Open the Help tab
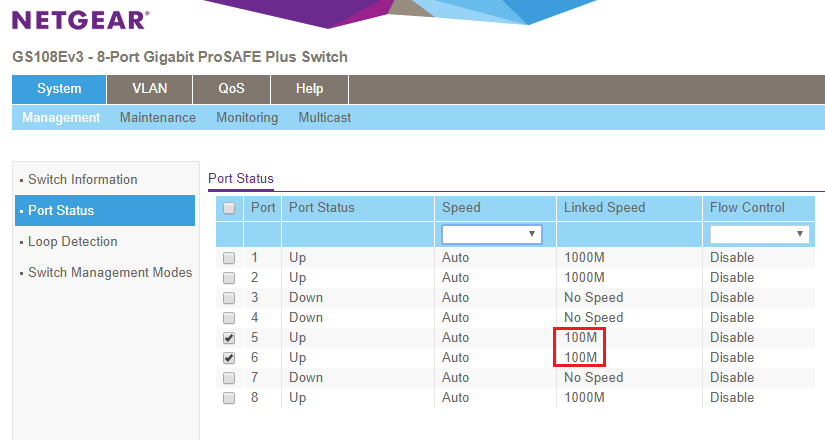 click(x=309, y=89)
